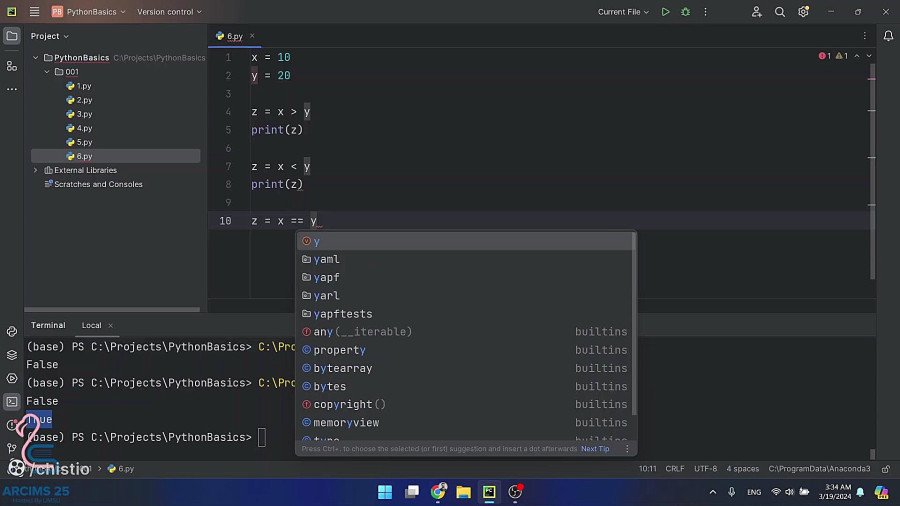900x506 pixels.
Task: Open Code With Me user icon
Action: pos(757,11)
